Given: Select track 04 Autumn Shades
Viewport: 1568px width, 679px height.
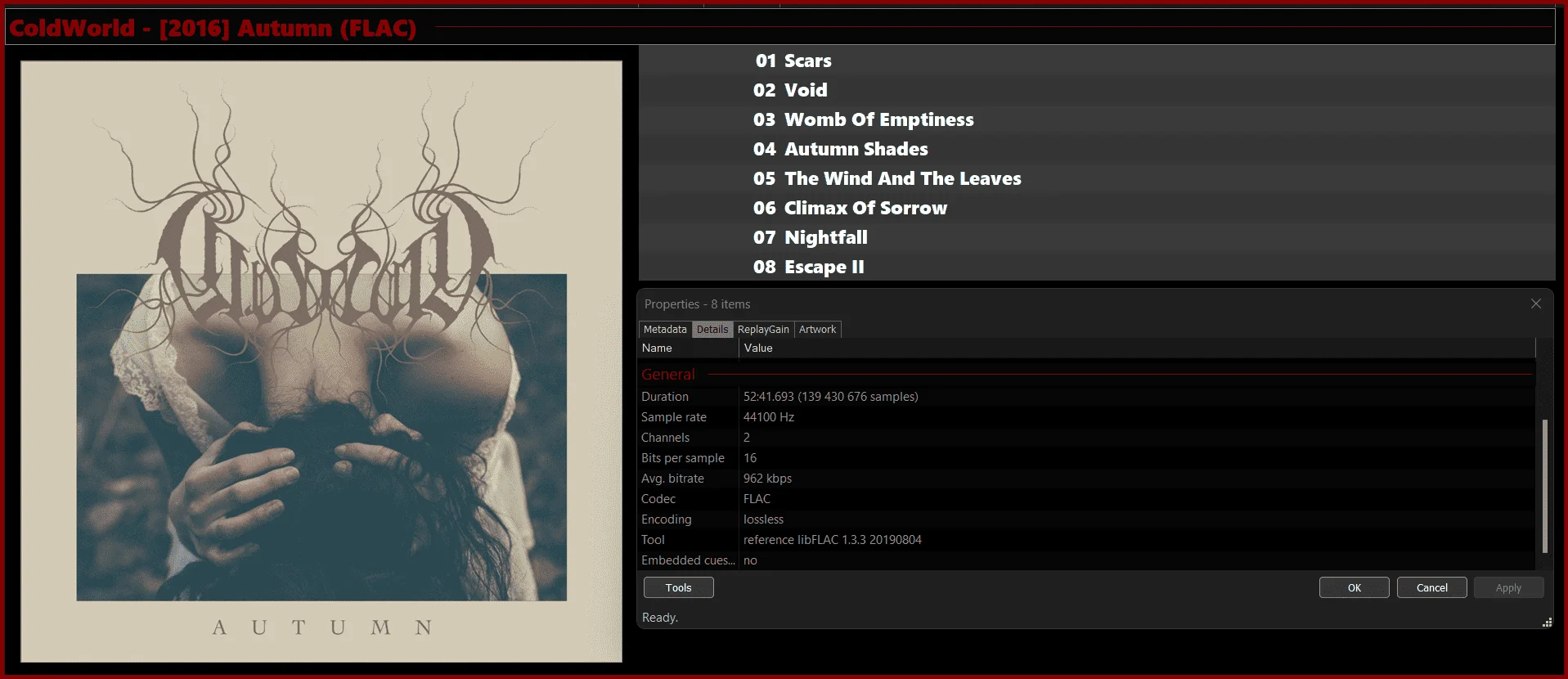Looking at the screenshot, I should pos(1097,149).
